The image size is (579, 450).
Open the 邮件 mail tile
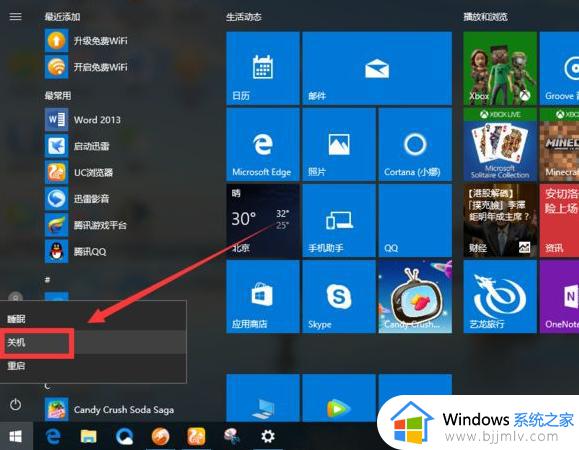point(377,68)
